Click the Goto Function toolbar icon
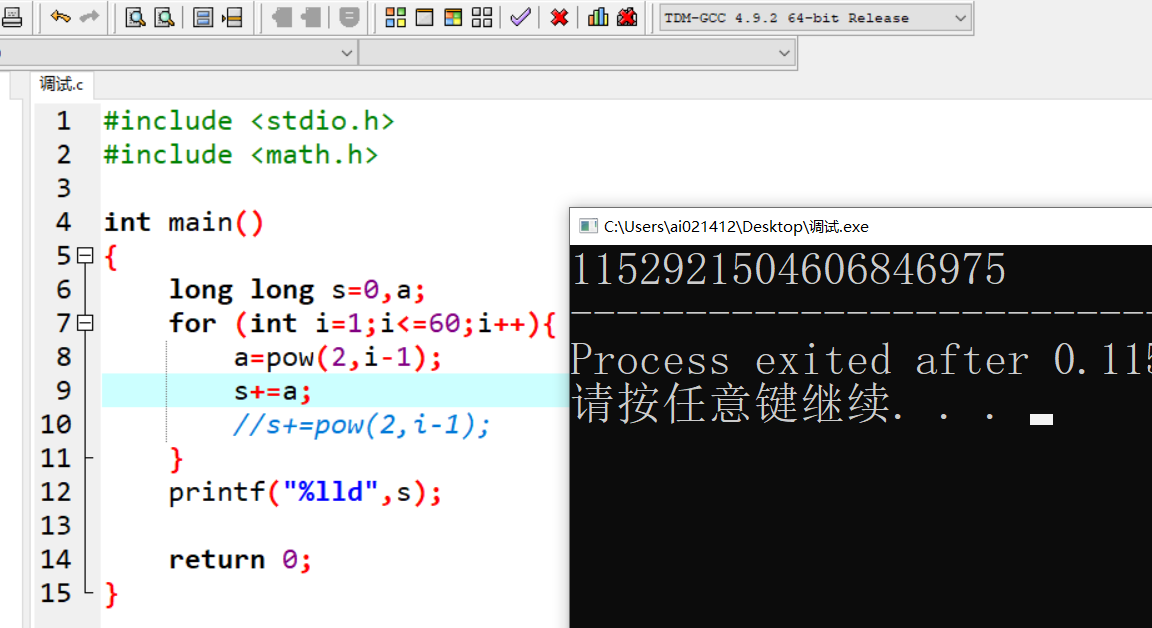This screenshot has height=628, width=1152. click(x=203, y=17)
